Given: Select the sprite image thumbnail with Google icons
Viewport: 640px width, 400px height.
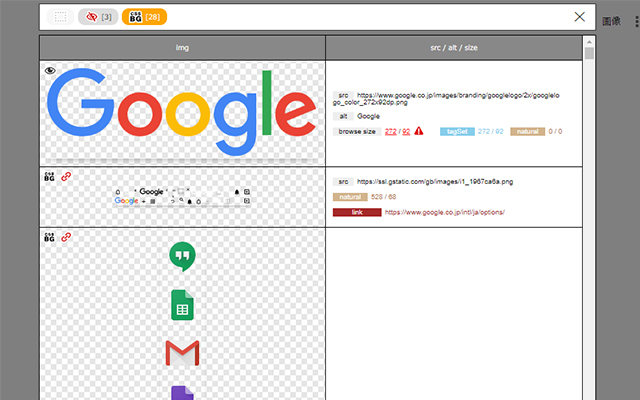Looking at the screenshot, I should 182,196.
